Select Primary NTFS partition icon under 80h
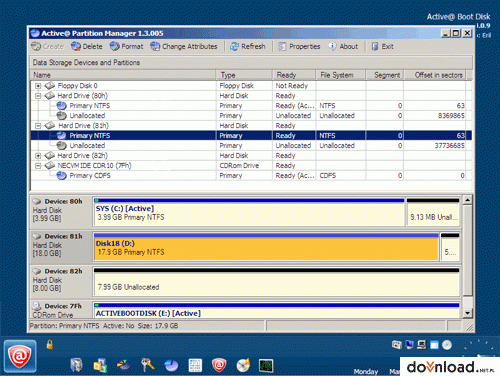Viewport: 500px width, 376px height. (61, 106)
